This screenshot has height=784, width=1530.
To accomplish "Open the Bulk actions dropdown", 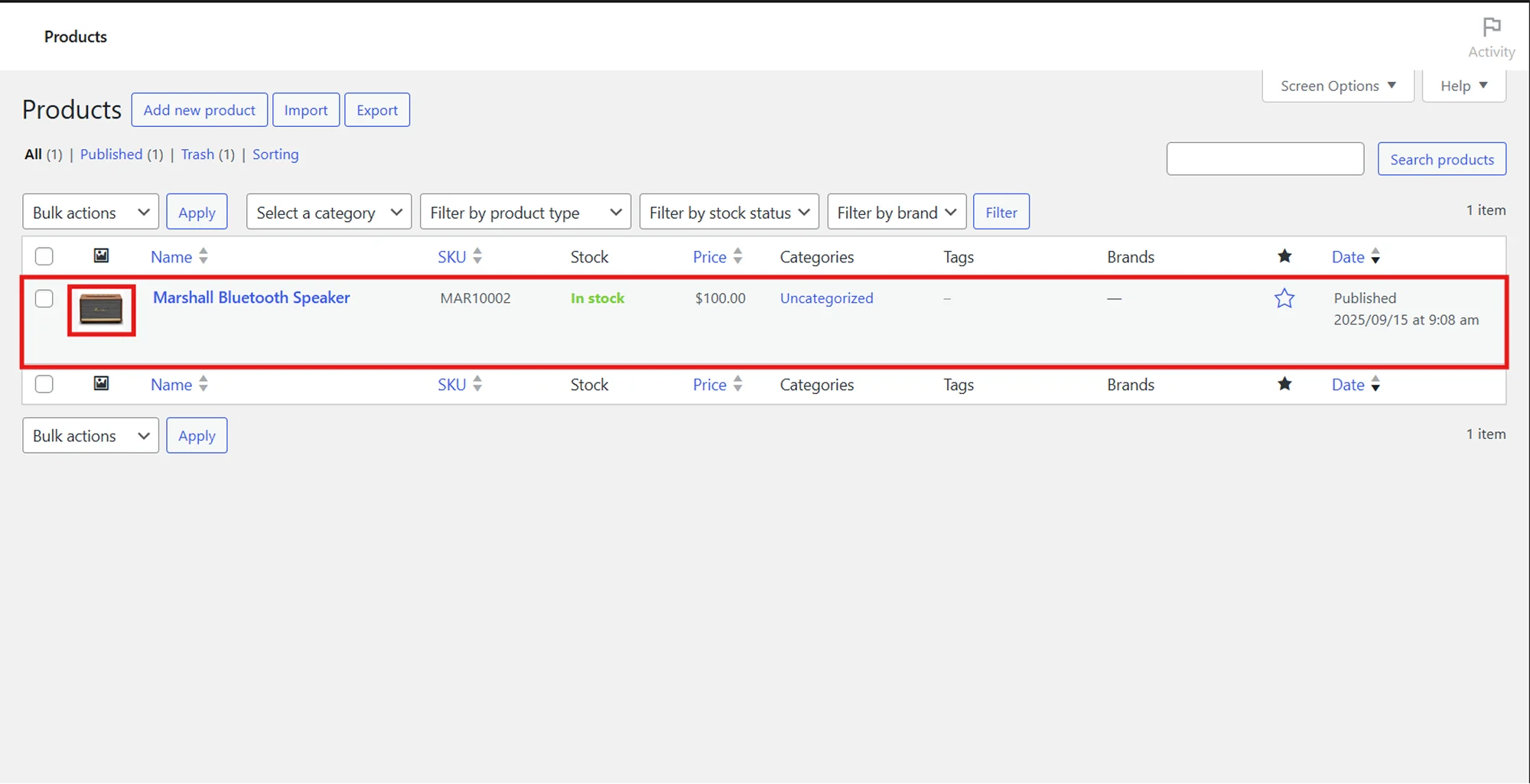I will (90, 211).
